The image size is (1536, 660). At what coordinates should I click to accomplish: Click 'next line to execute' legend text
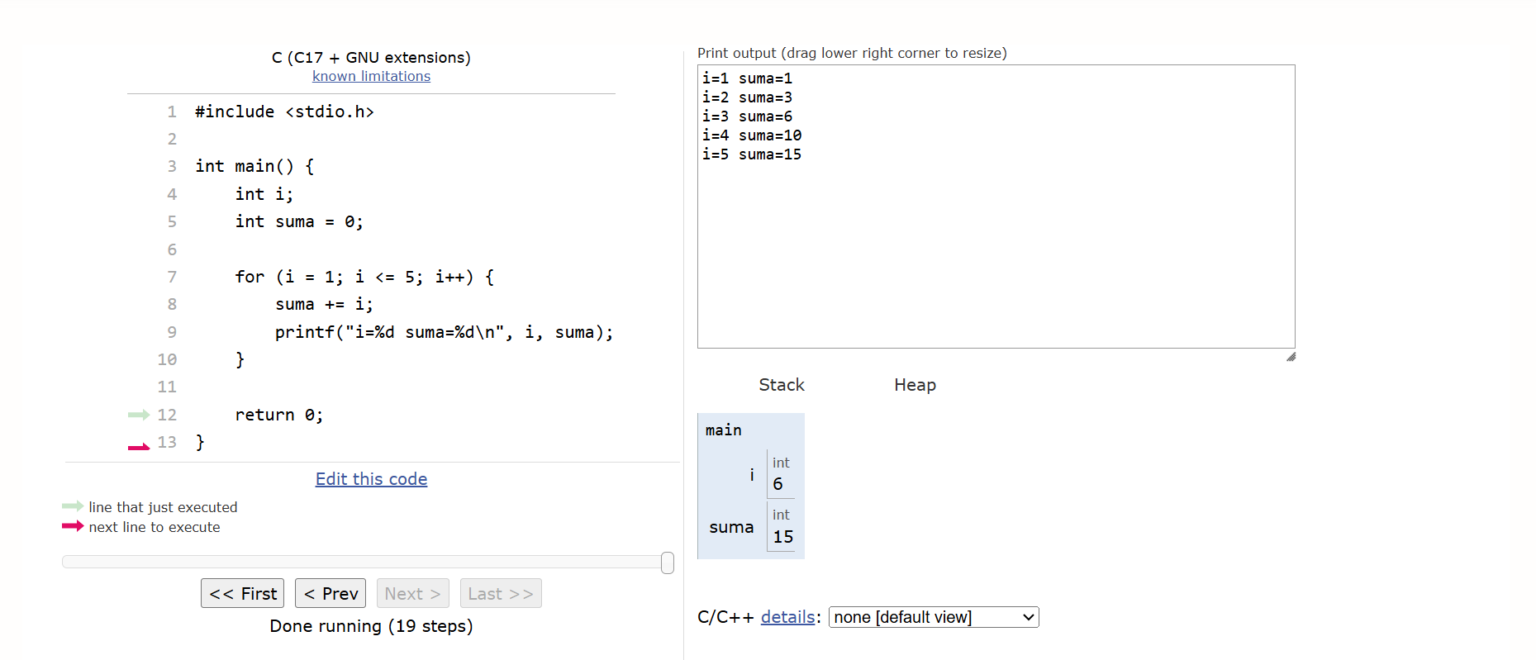click(x=154, y=527)
